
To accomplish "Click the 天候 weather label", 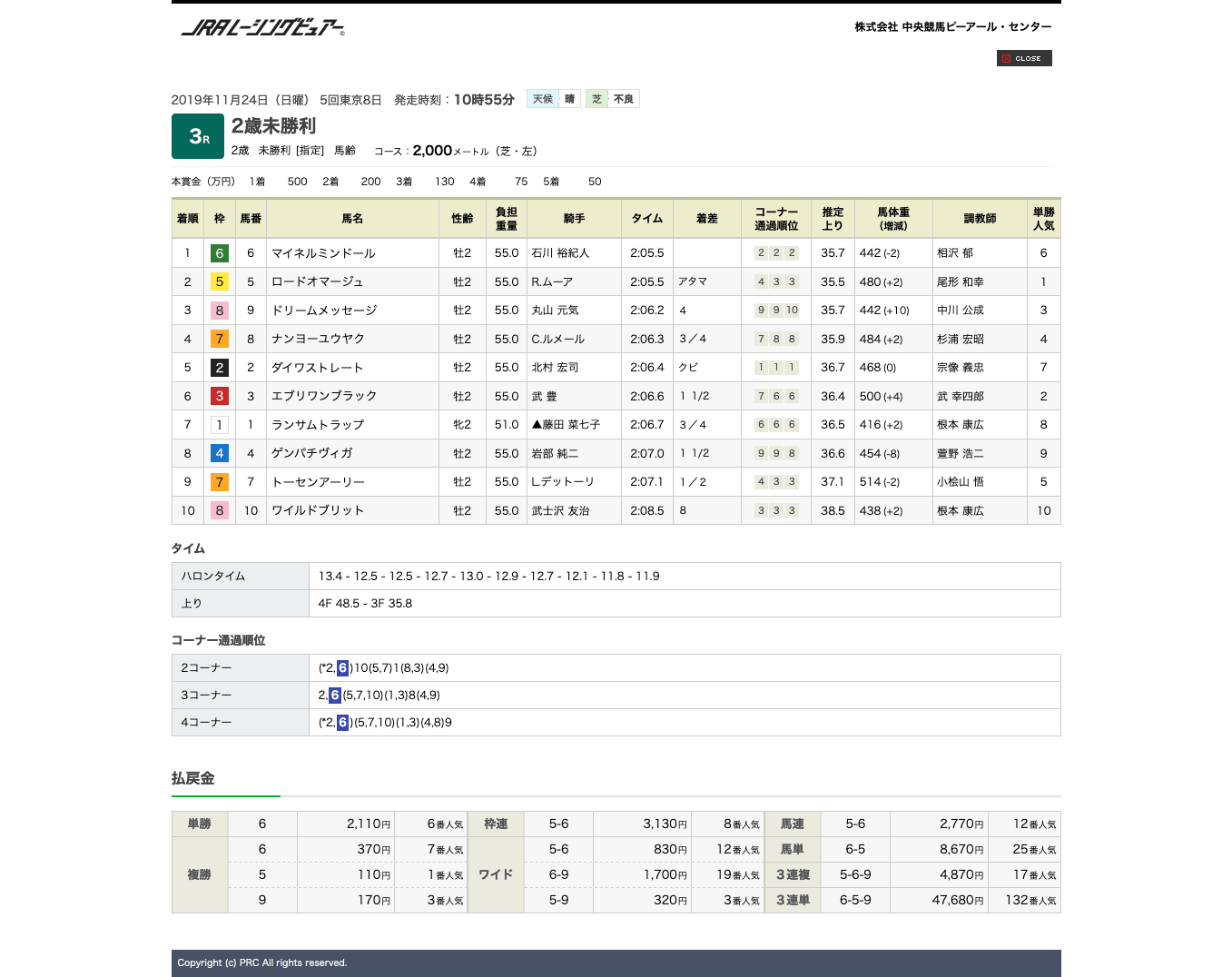I will (x=543, y=99).
